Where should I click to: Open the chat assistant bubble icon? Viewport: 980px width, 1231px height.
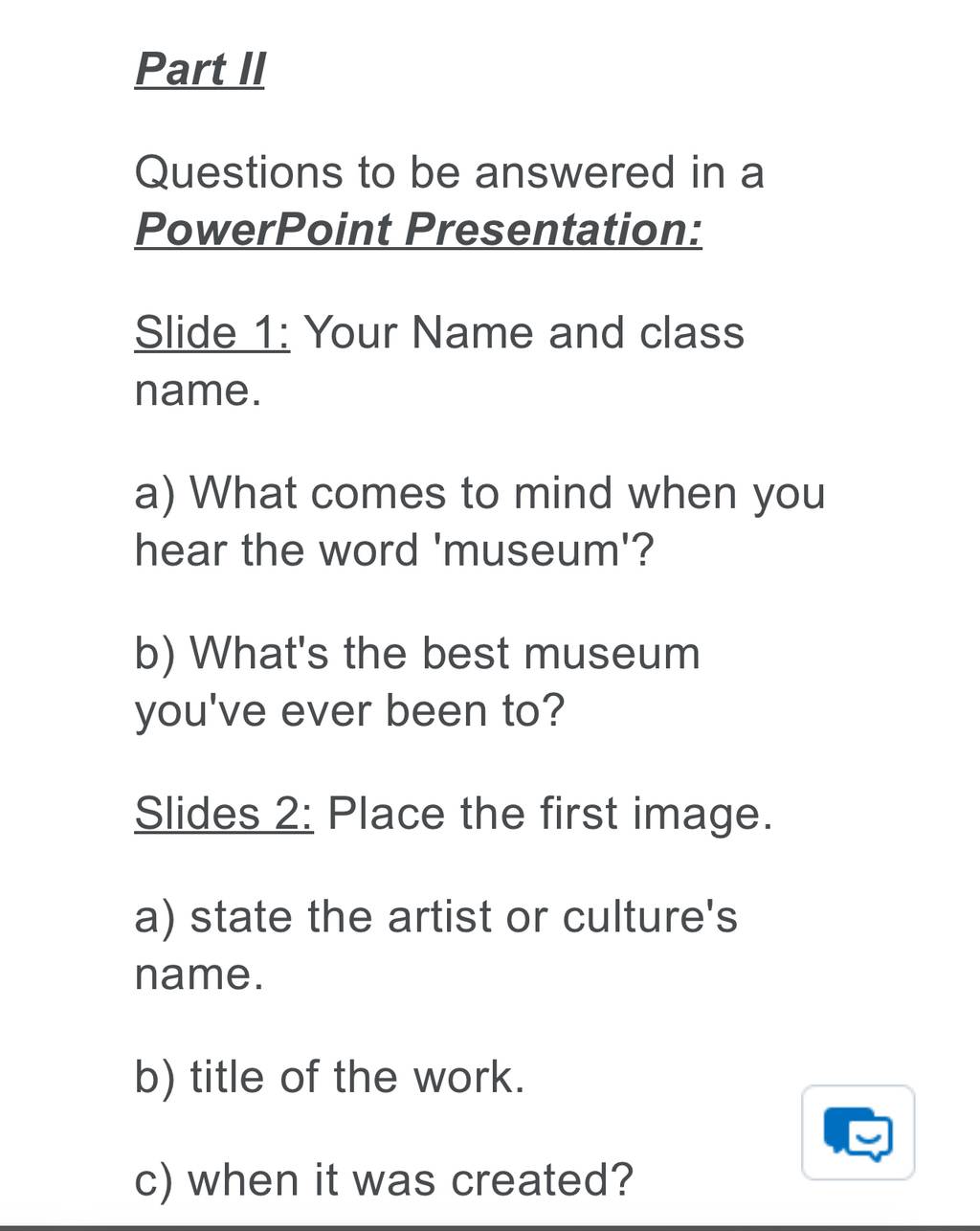tap(858, 1132)
